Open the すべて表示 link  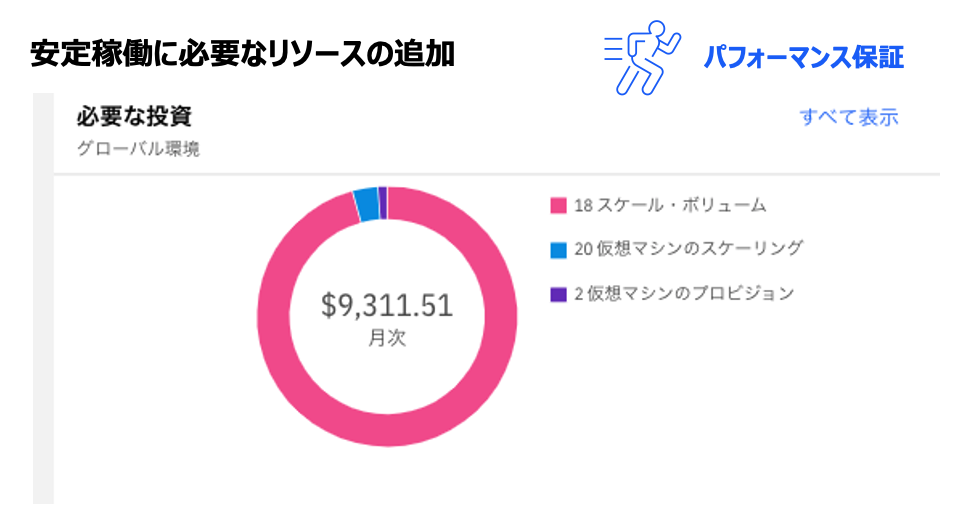click(848, 117)
